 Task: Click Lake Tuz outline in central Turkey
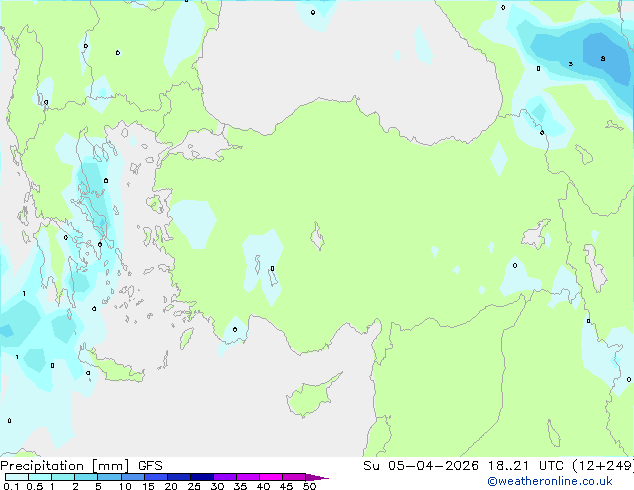317,237
